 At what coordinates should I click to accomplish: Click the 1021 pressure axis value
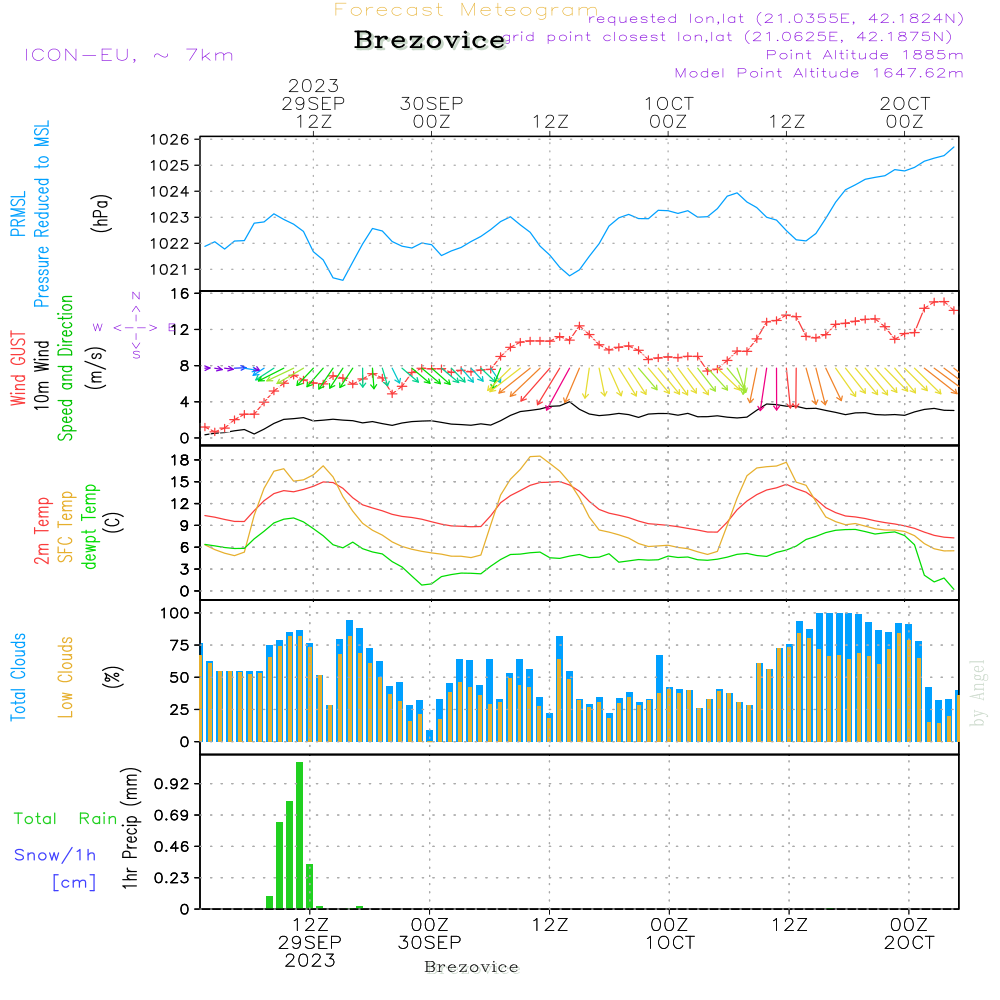pyautogui.click(x=170, y=269)
